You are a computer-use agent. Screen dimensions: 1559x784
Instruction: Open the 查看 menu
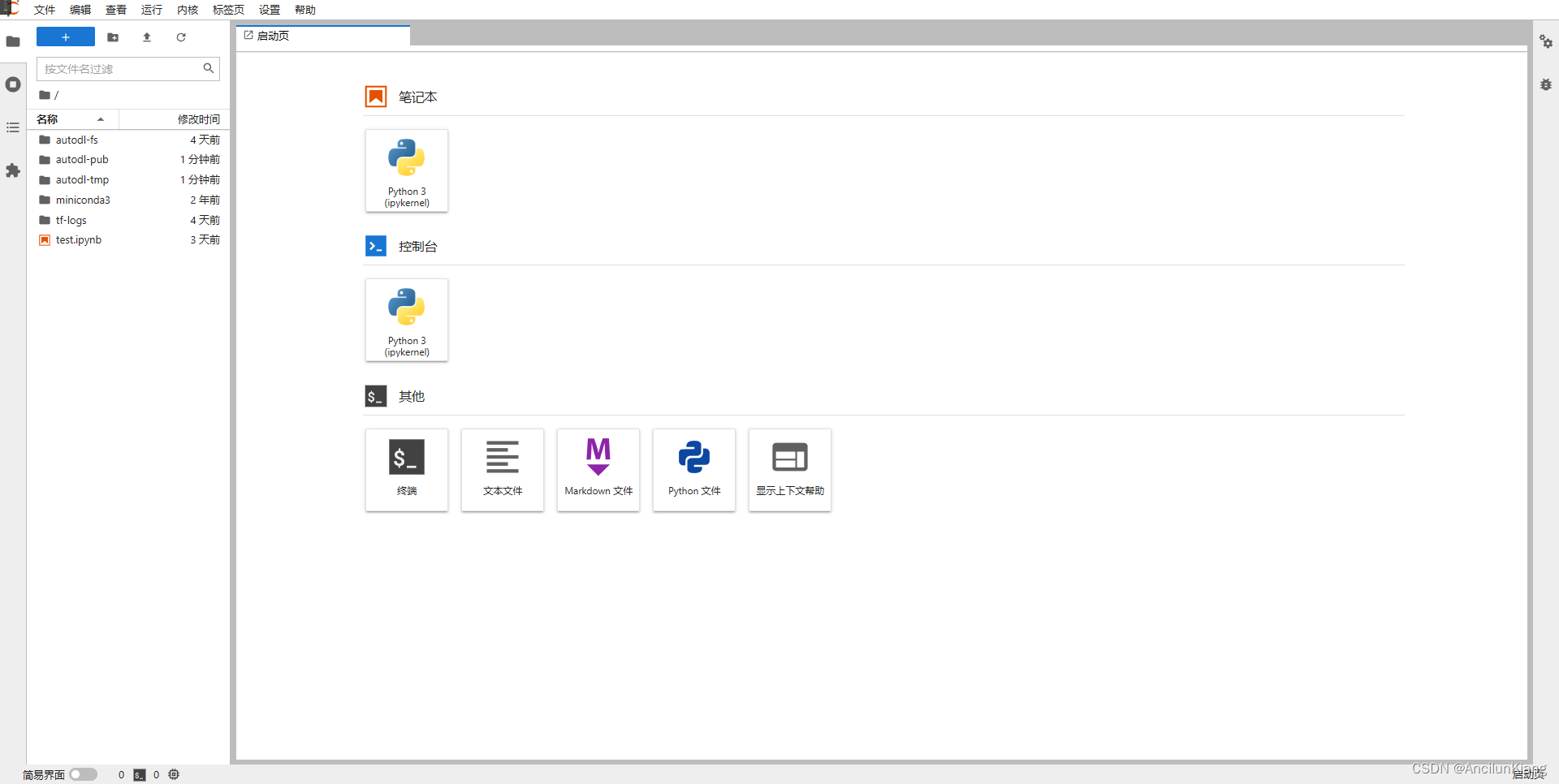pos(116,10)
